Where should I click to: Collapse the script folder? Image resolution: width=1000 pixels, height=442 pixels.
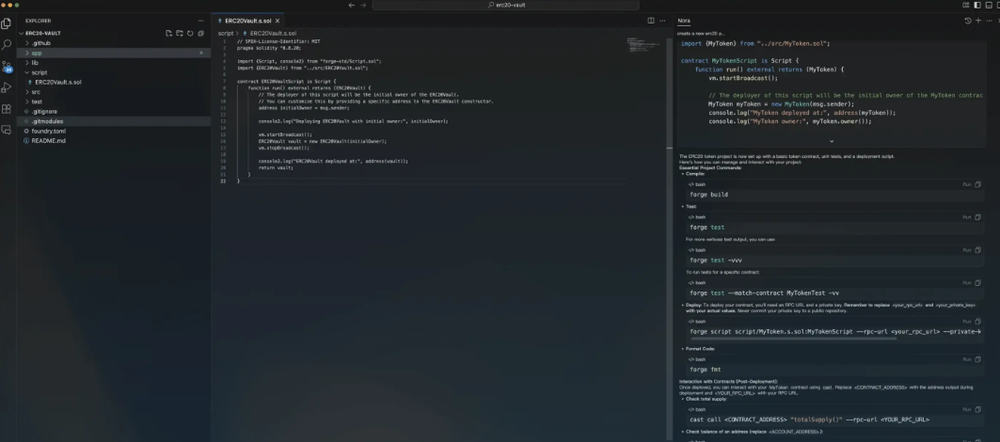point(39,72)
